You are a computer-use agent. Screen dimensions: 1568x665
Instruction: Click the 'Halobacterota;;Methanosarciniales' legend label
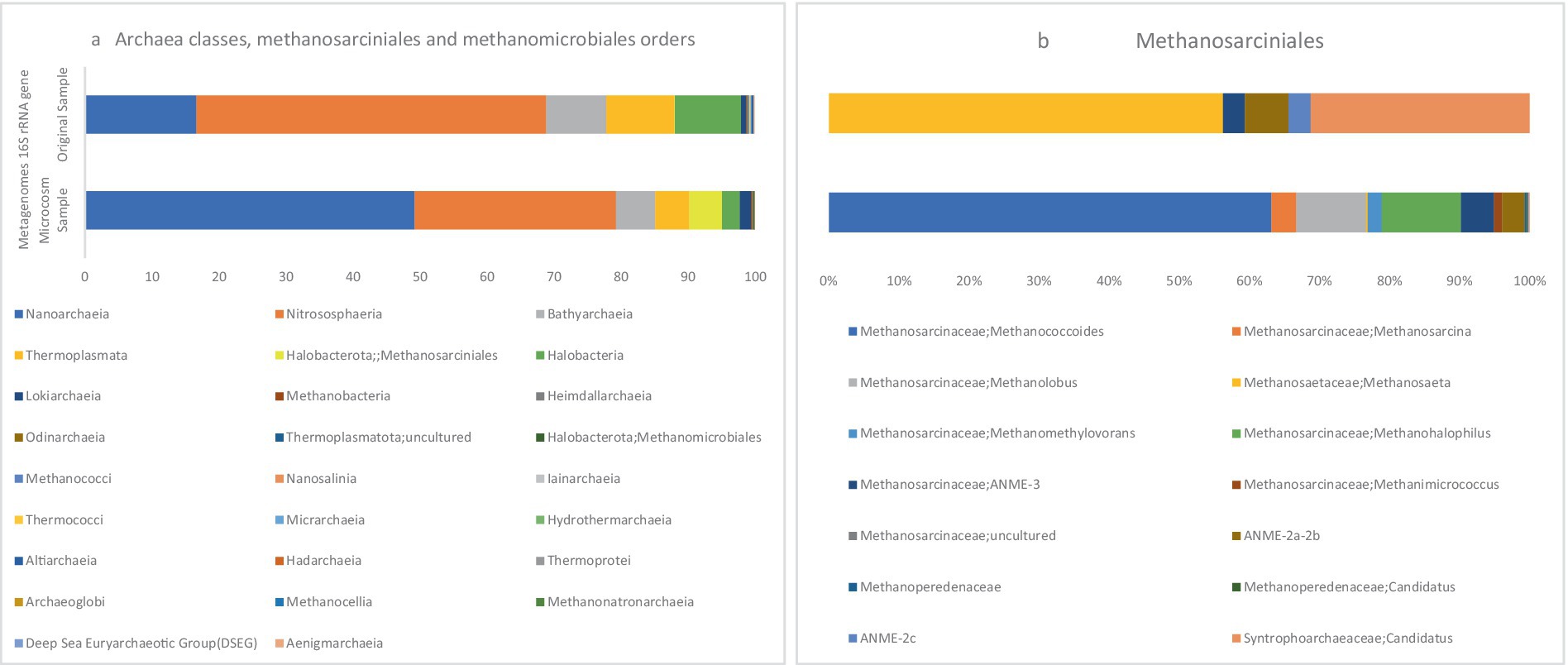pyautogui.click(x=392, y=356)
